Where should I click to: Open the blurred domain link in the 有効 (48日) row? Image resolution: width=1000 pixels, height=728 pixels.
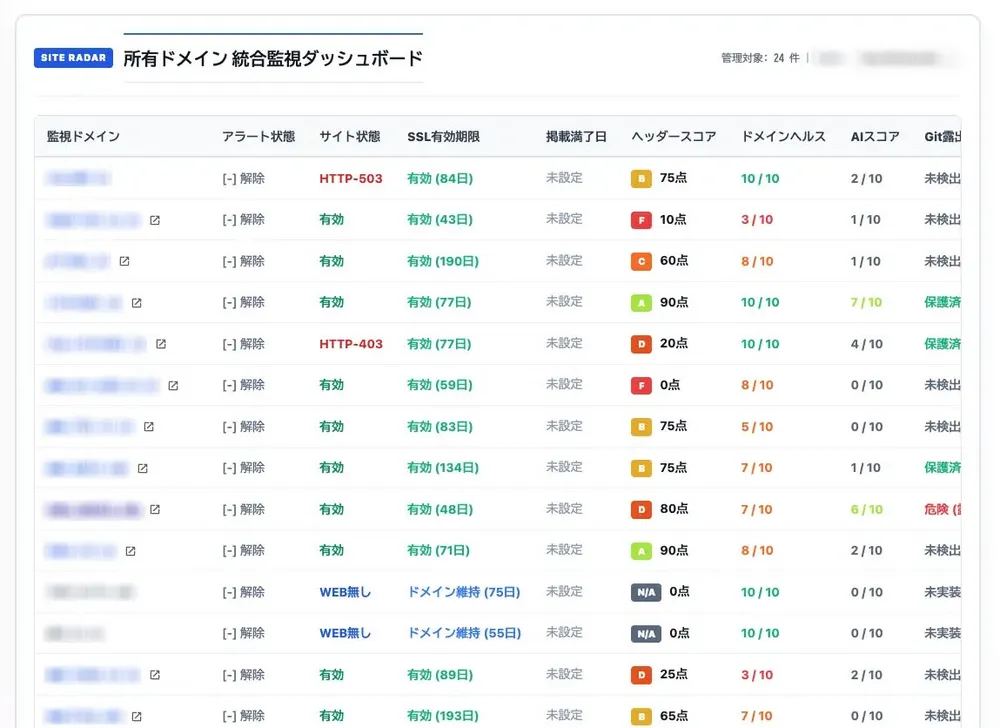pyautogui.click(x=94, y=509)
